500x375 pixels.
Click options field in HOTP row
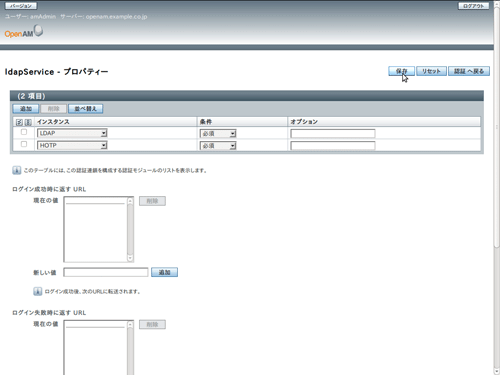click(333, 146)
